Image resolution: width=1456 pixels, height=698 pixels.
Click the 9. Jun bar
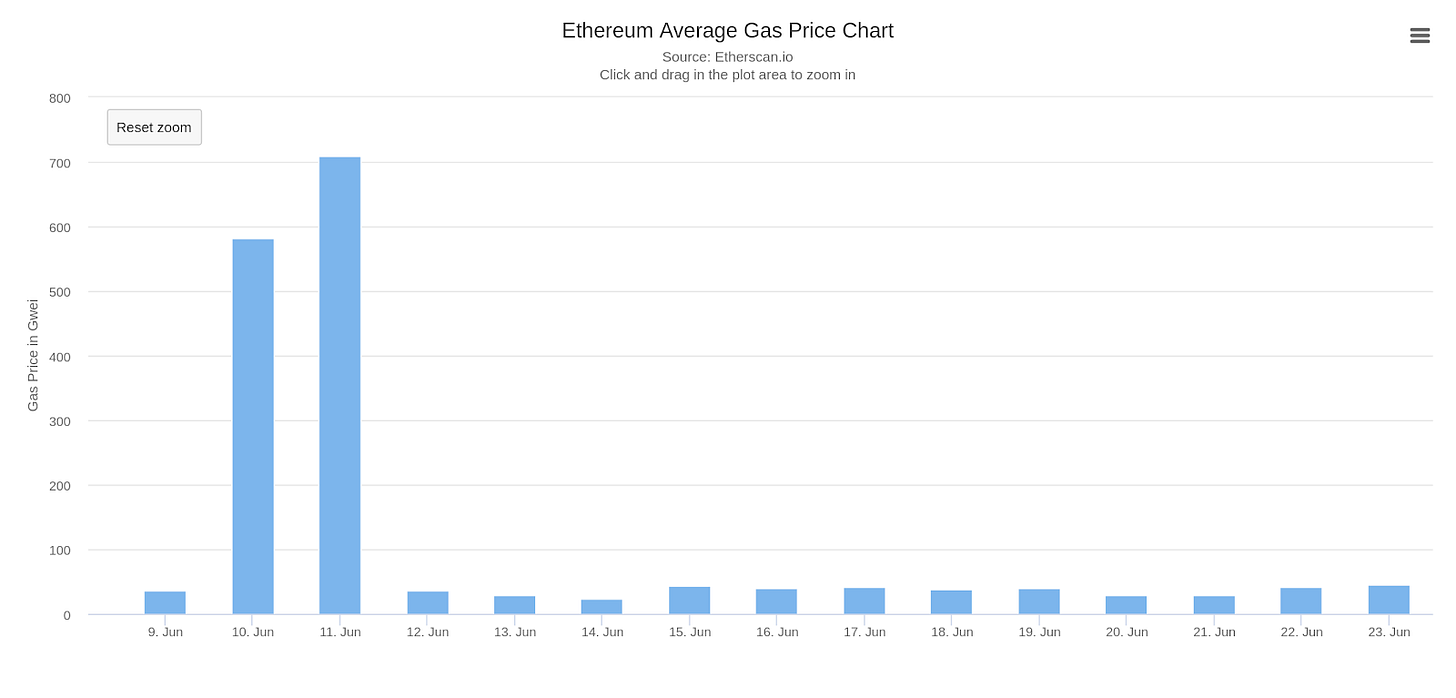pos(165,603)
